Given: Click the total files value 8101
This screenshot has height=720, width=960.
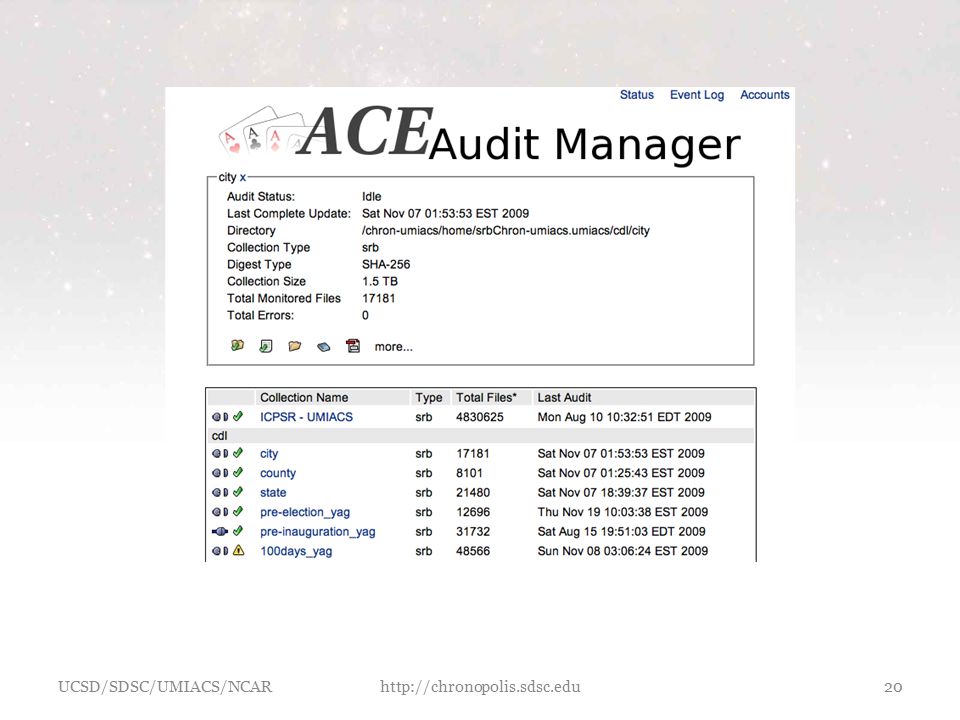Looking at the screenshot, I should click(x=469, y=473).
